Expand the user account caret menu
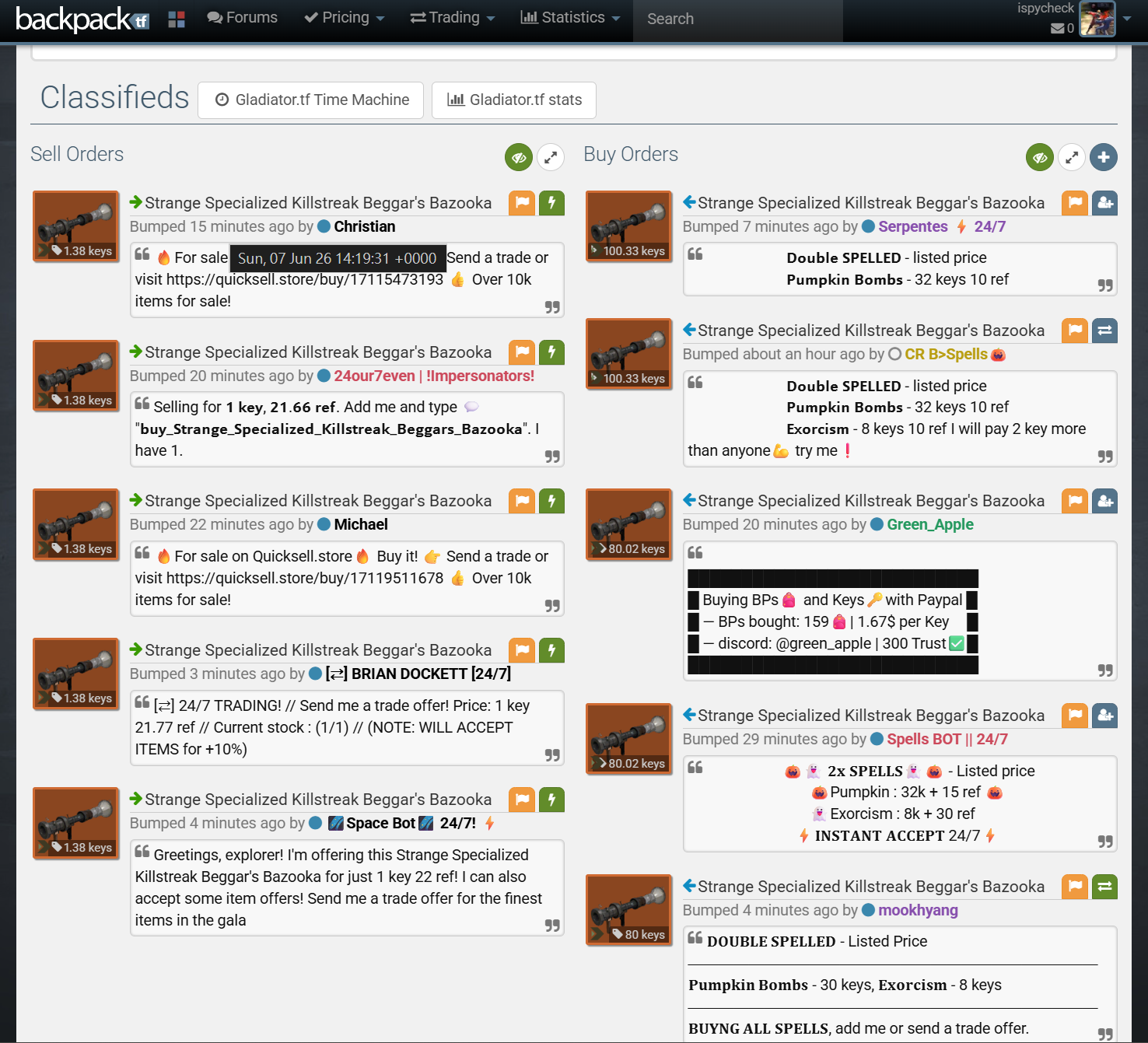The height and width of the screenshot is (1043, 1148). point(1127,19)
